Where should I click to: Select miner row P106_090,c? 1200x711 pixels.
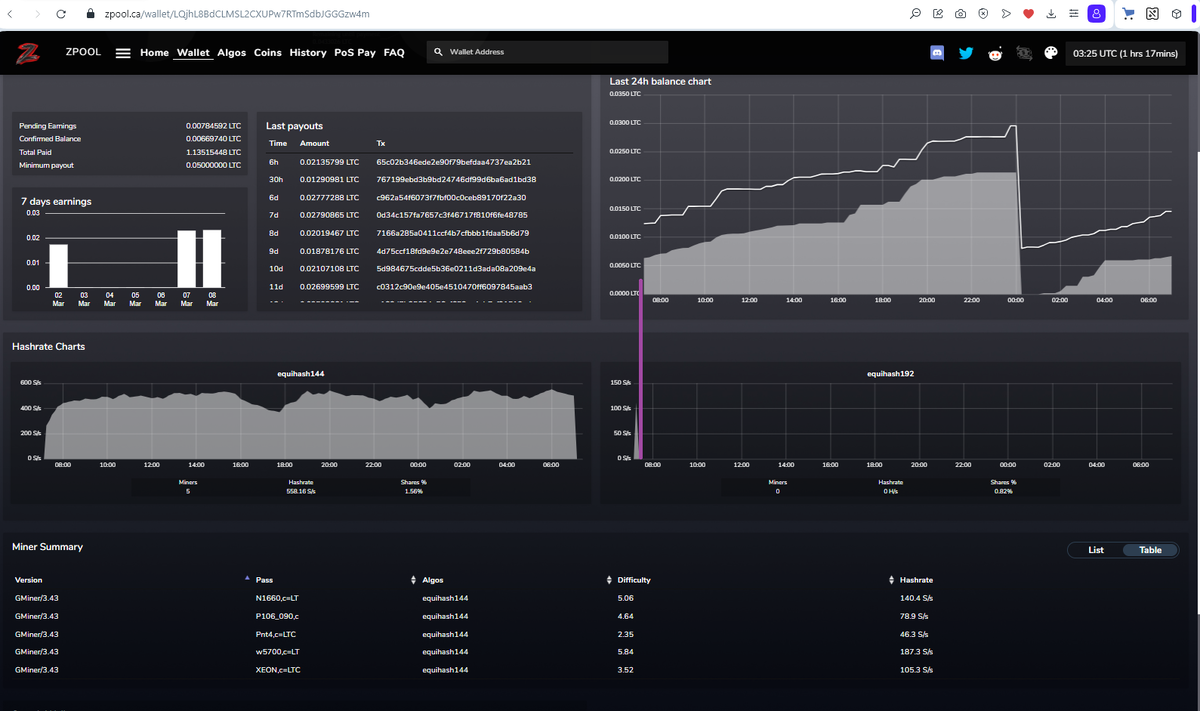click(x=599, y=616)
